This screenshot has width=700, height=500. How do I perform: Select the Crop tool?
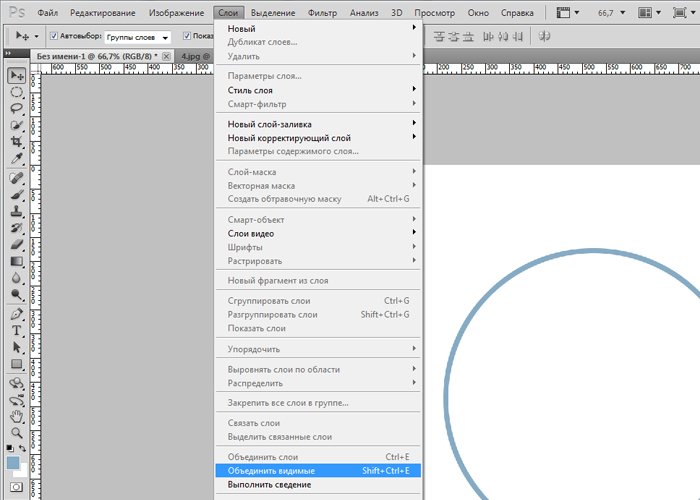click(17, 142)
